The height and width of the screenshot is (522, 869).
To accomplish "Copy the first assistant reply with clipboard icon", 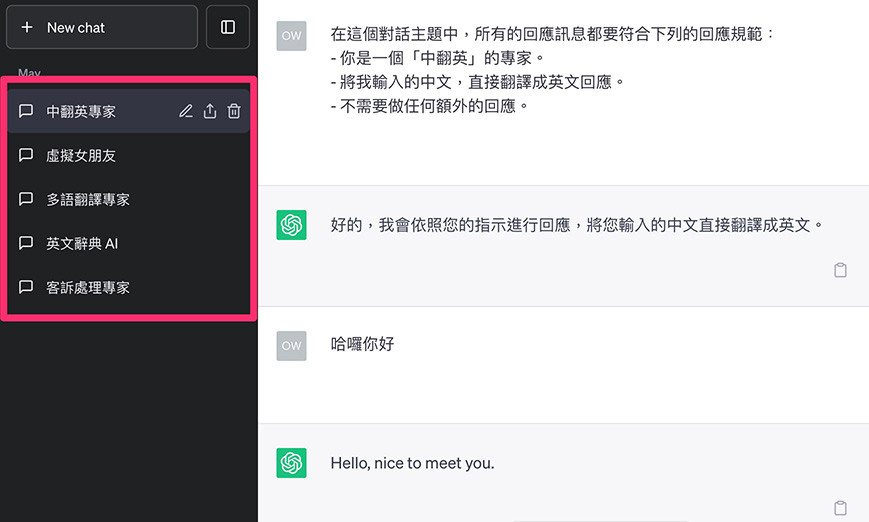I will pyautogui.click(x=840, y=270).
